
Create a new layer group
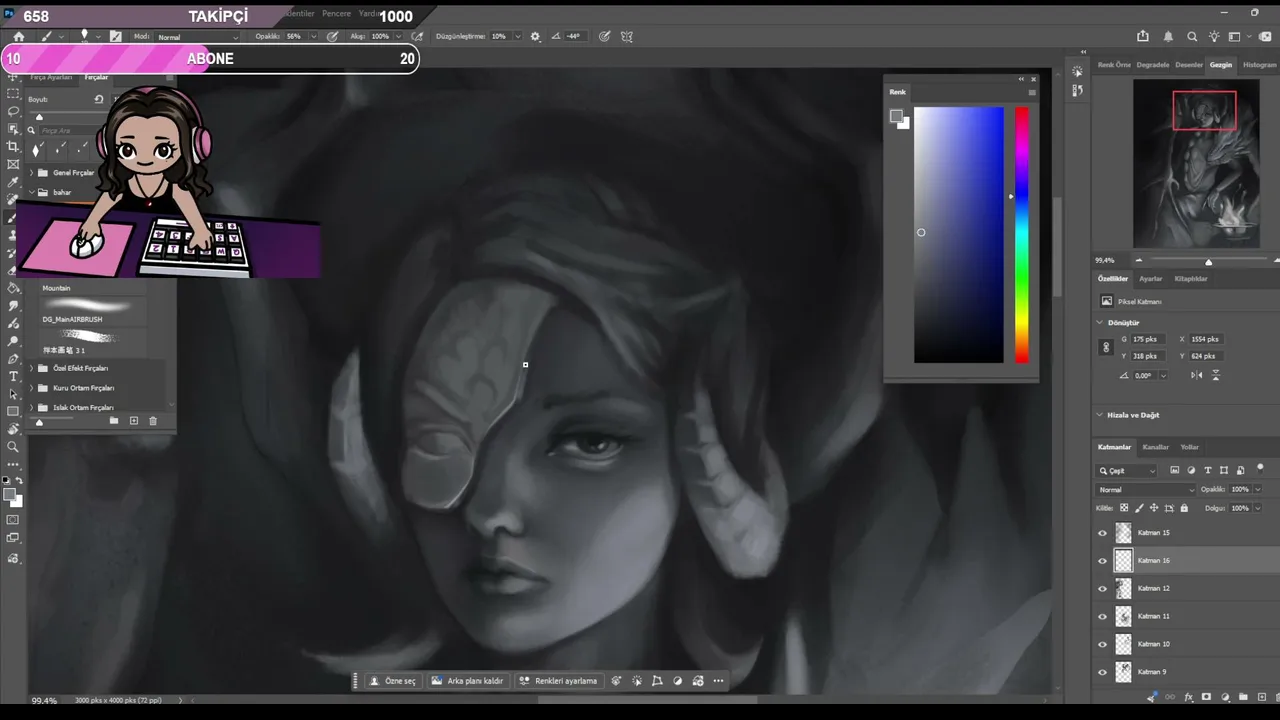click(x=1243, y=696)
